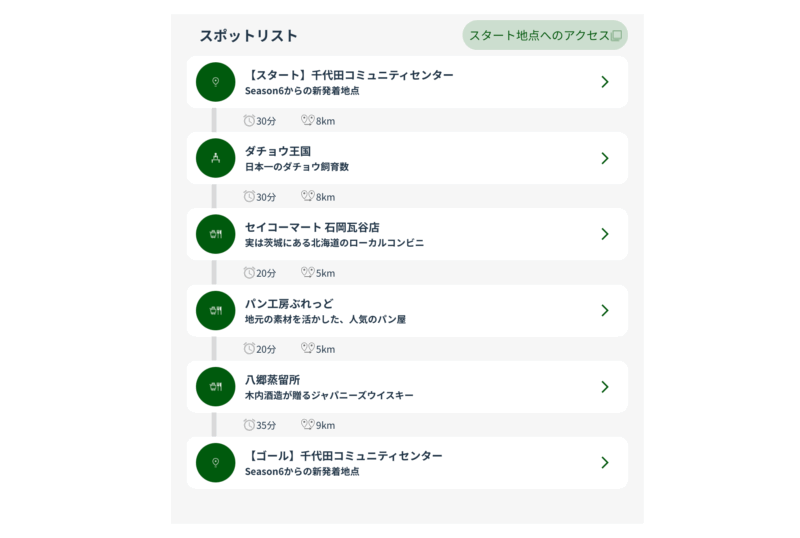Click the food icon beside セイコーマート 石岡瓦谷店
The width and height of the screenshot is (800, 538).
[215, 234]
